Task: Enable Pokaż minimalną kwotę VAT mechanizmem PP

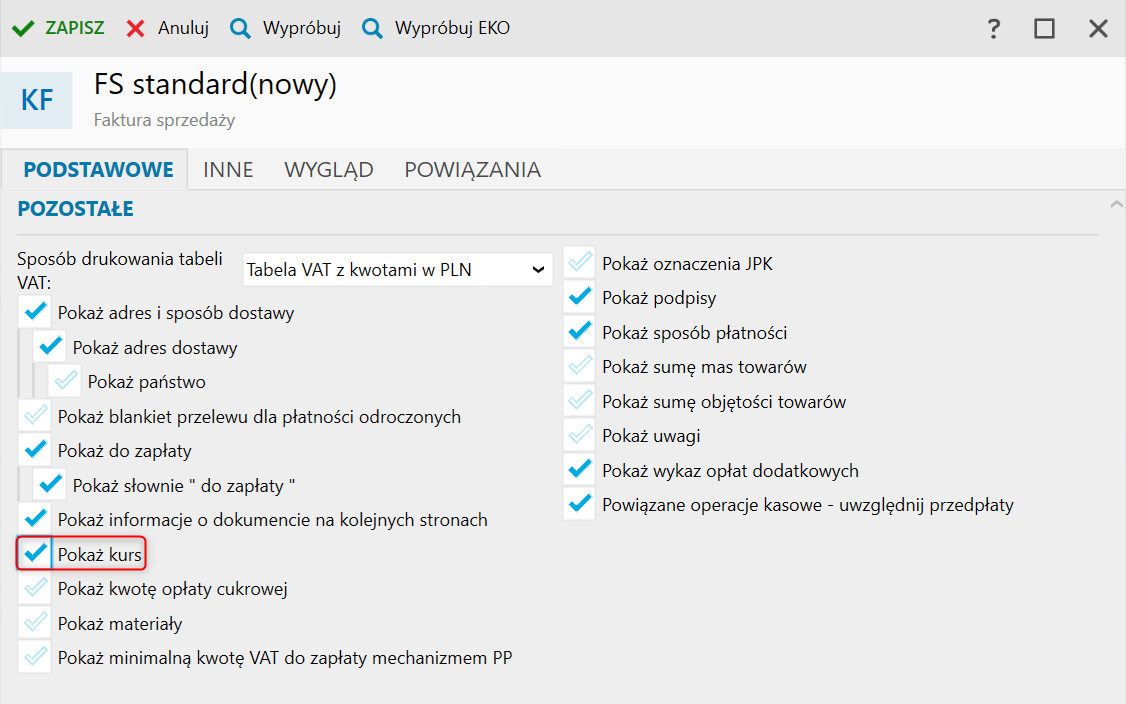Action: pyautogui.click(x=34, y=657)
